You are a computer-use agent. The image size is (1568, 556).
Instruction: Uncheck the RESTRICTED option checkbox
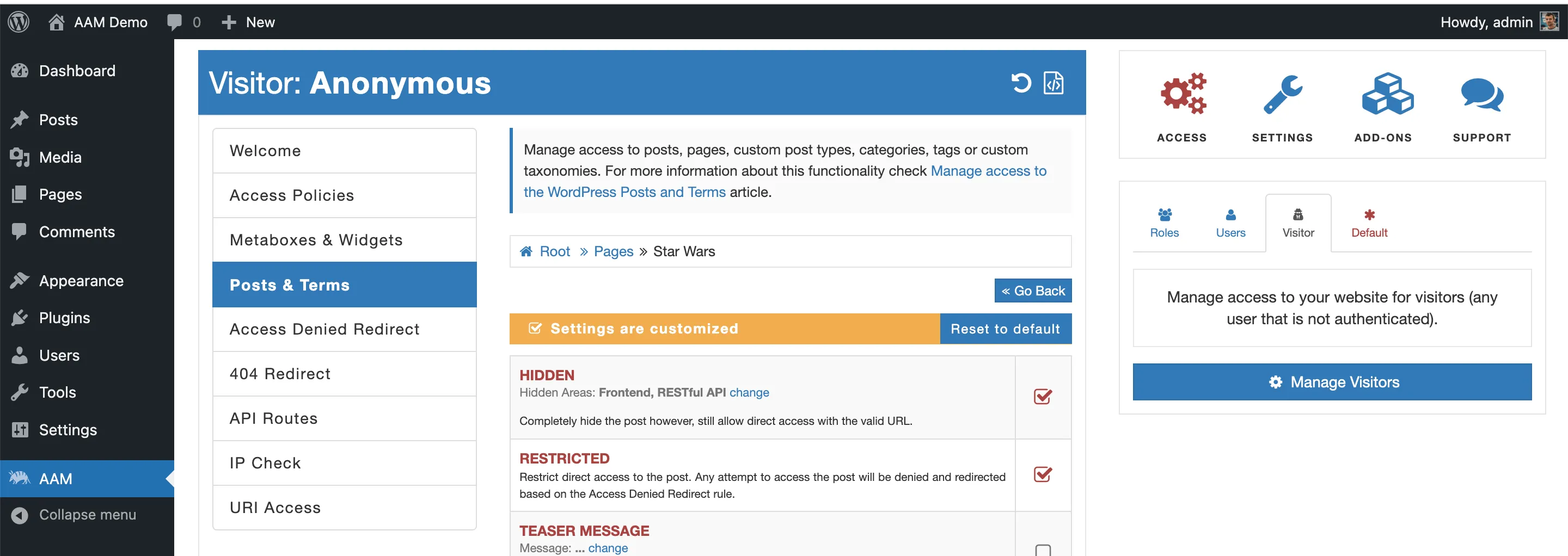click(1043, 474)
